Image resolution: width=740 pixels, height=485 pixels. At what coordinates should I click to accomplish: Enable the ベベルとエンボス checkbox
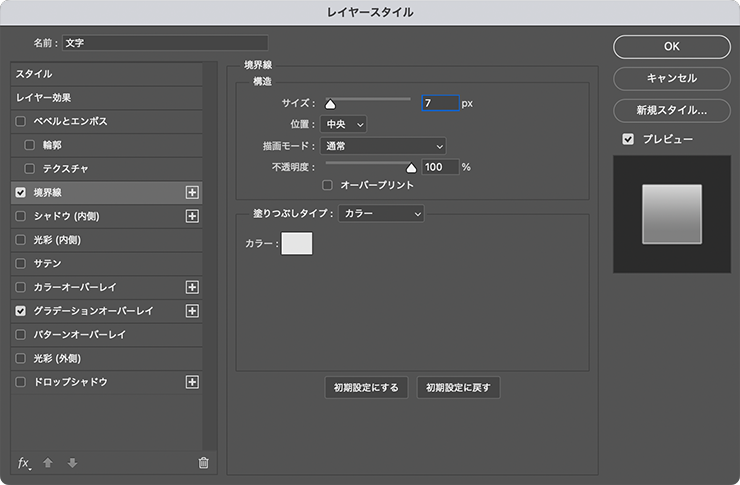point(21,121)
